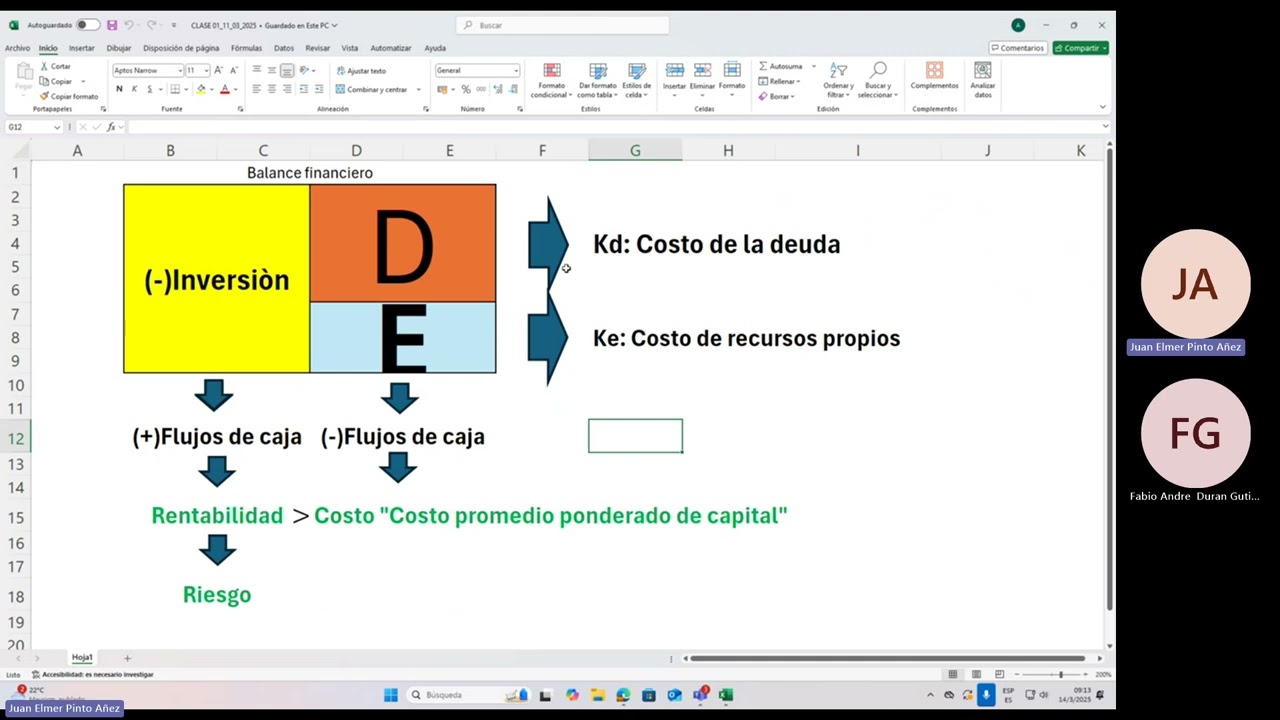Image resolution: width=1280 pixels, height=720 pixels.
Task: Open Aptos Narrow font name dropdown
Action: (180, 71)
